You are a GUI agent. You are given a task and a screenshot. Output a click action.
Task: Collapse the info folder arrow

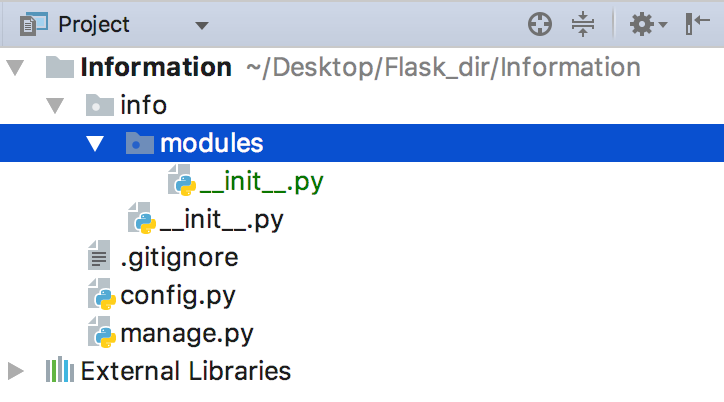(x=55, y=105)
